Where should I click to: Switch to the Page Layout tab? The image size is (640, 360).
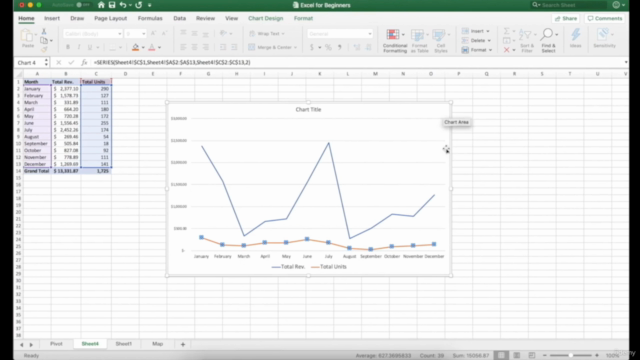coord(111,18)
